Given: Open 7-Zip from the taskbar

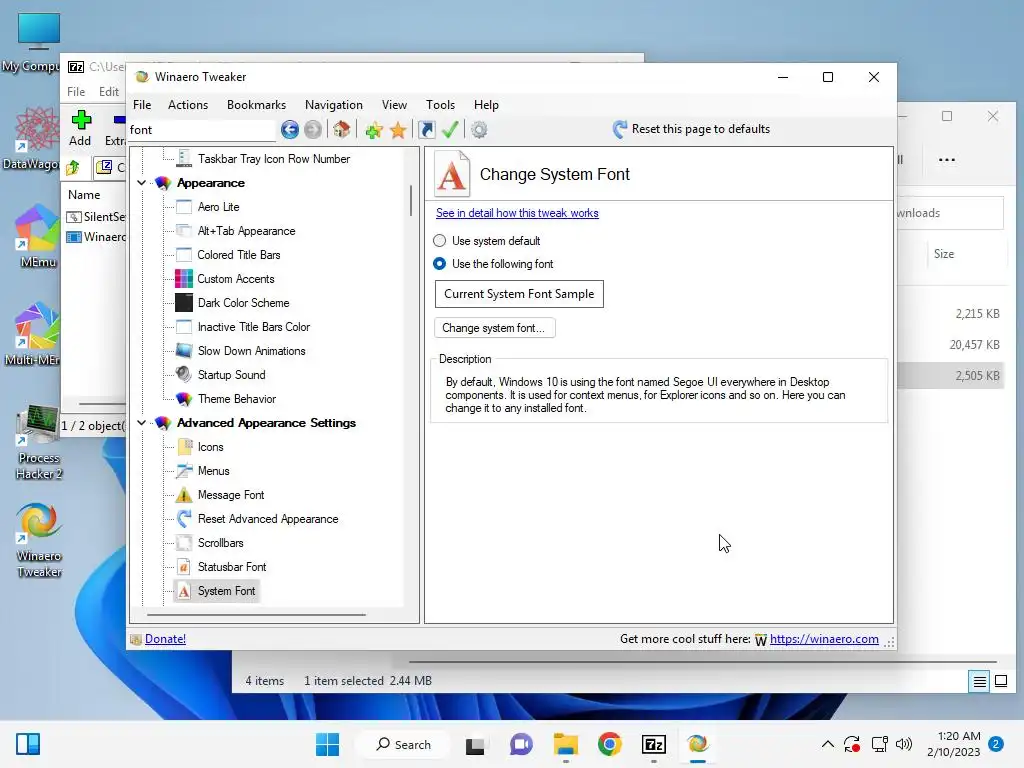Looking at the screenshot, I should (x=654, y=744).
